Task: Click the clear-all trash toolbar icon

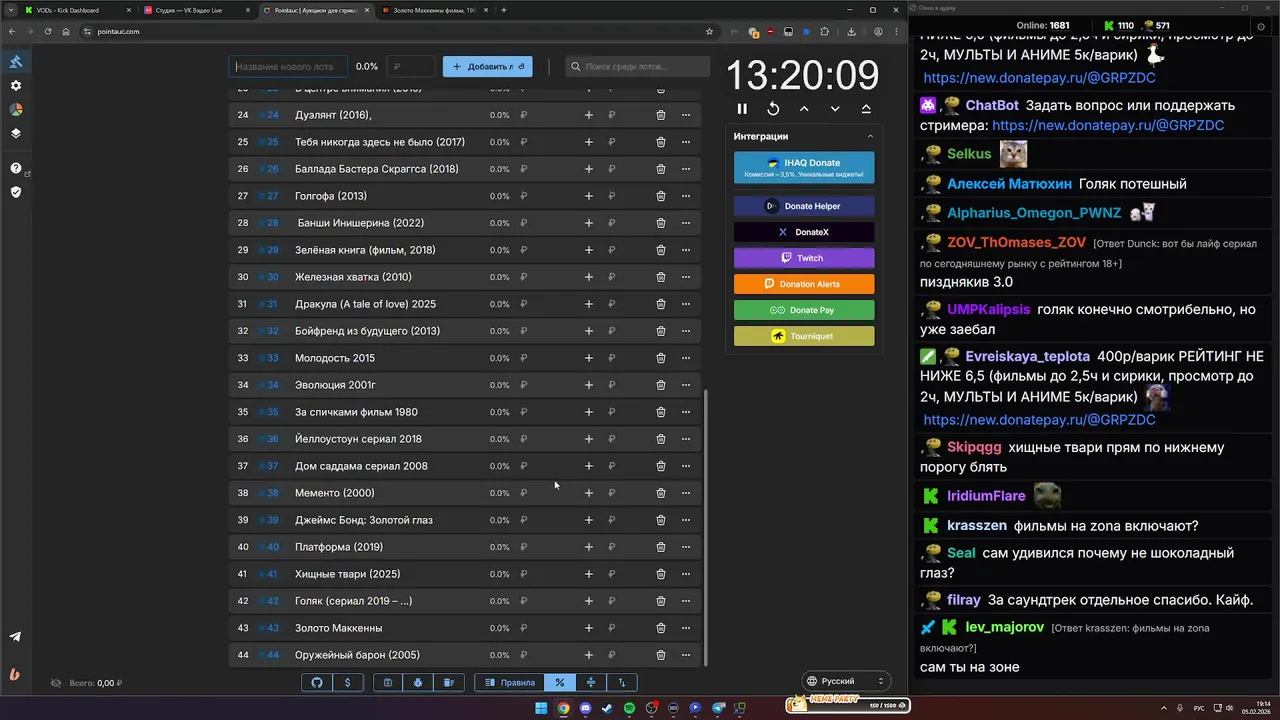Action: (449, 682)
